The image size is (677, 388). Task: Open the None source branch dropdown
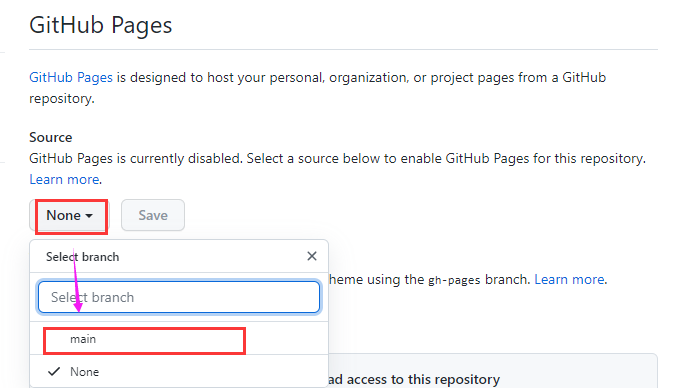[70, 215]
